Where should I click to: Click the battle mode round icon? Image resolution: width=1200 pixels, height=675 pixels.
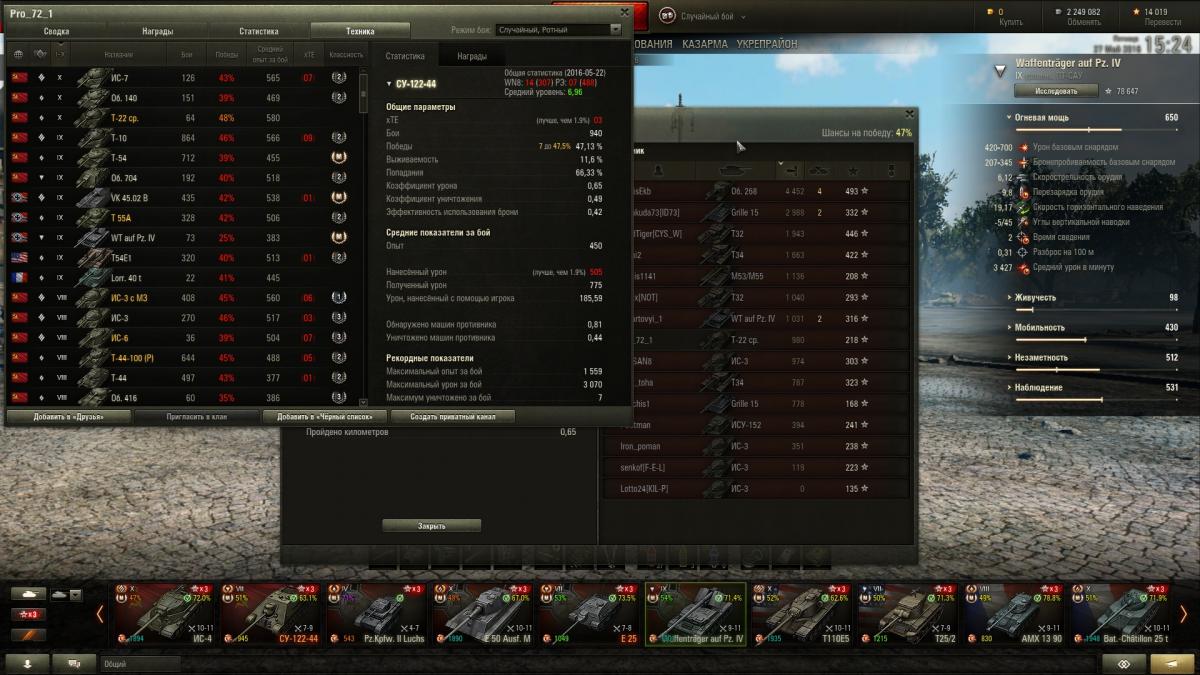pos(667,16)
